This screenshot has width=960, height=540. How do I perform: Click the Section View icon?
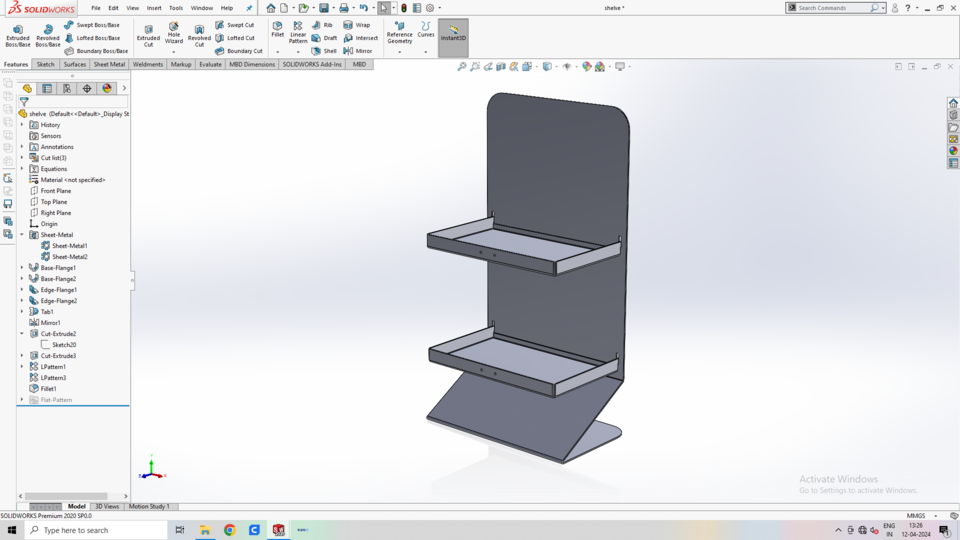pos(501,67)
